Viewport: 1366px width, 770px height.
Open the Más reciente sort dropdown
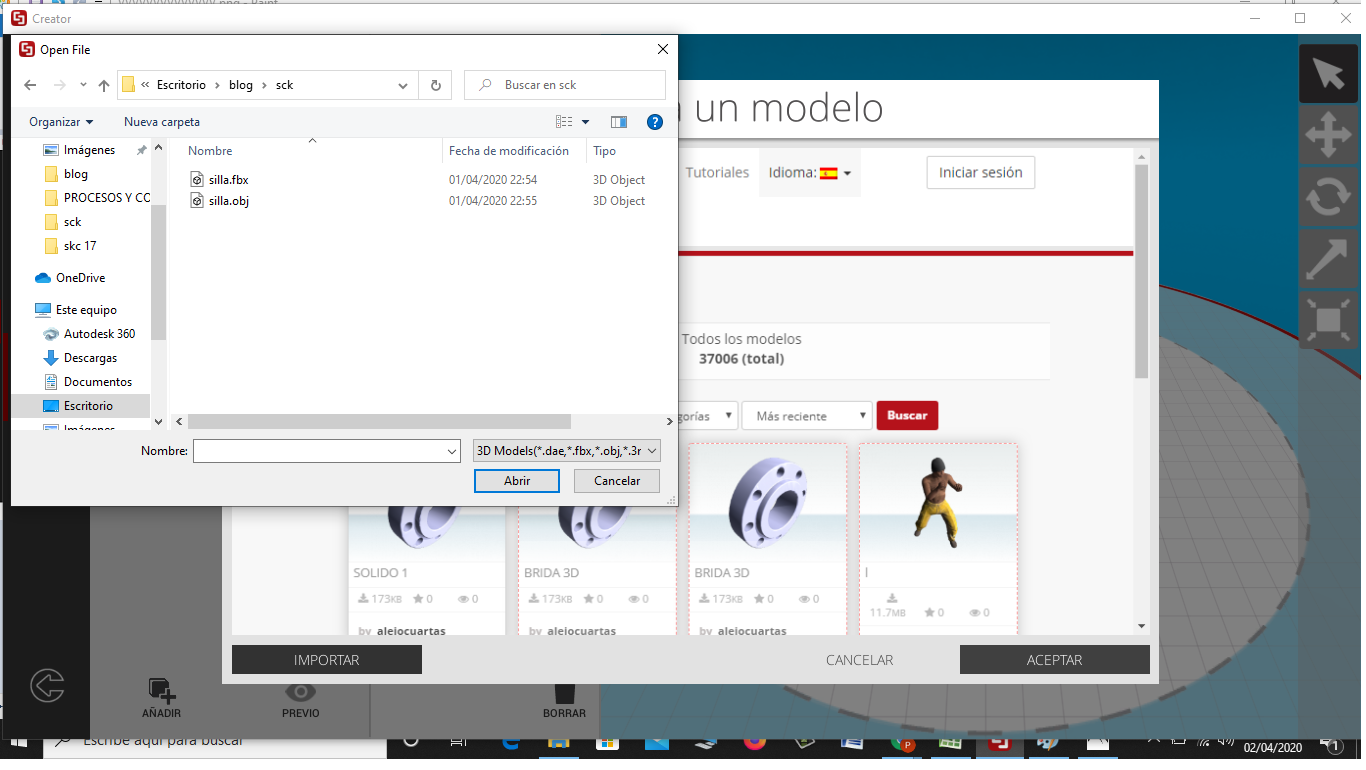point(807,416)
